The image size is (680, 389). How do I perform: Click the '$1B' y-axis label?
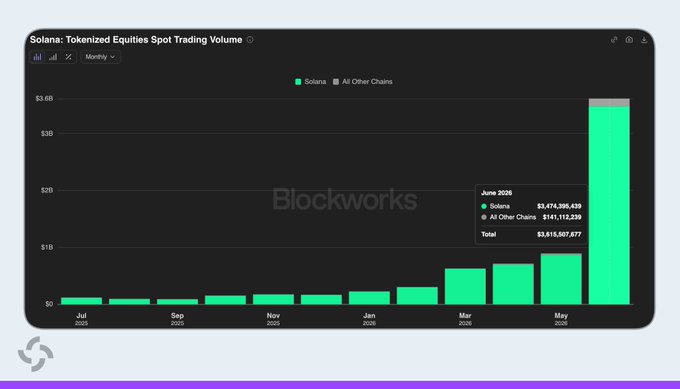(x=47, y=247)
